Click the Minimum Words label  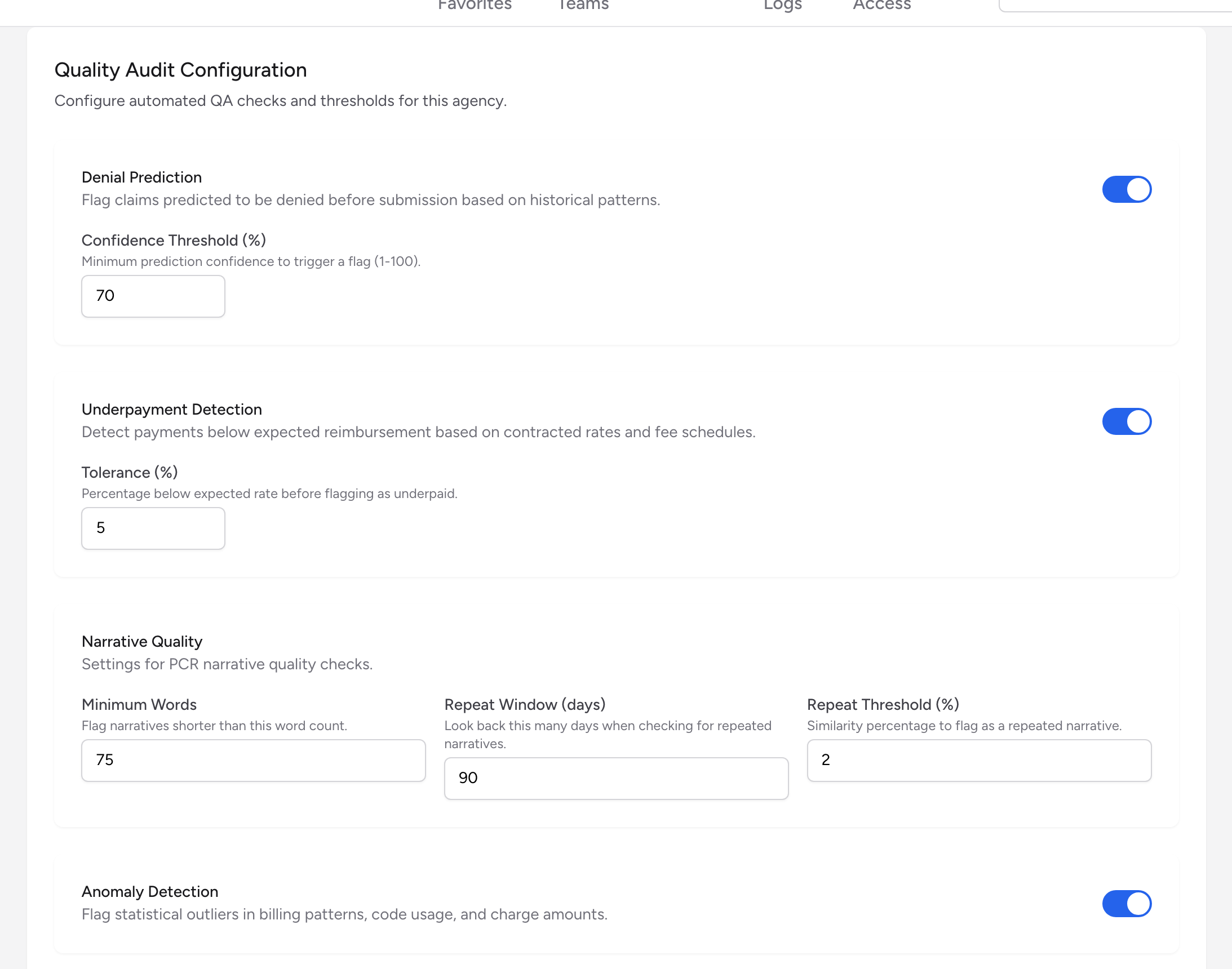[x=139, y=704]
